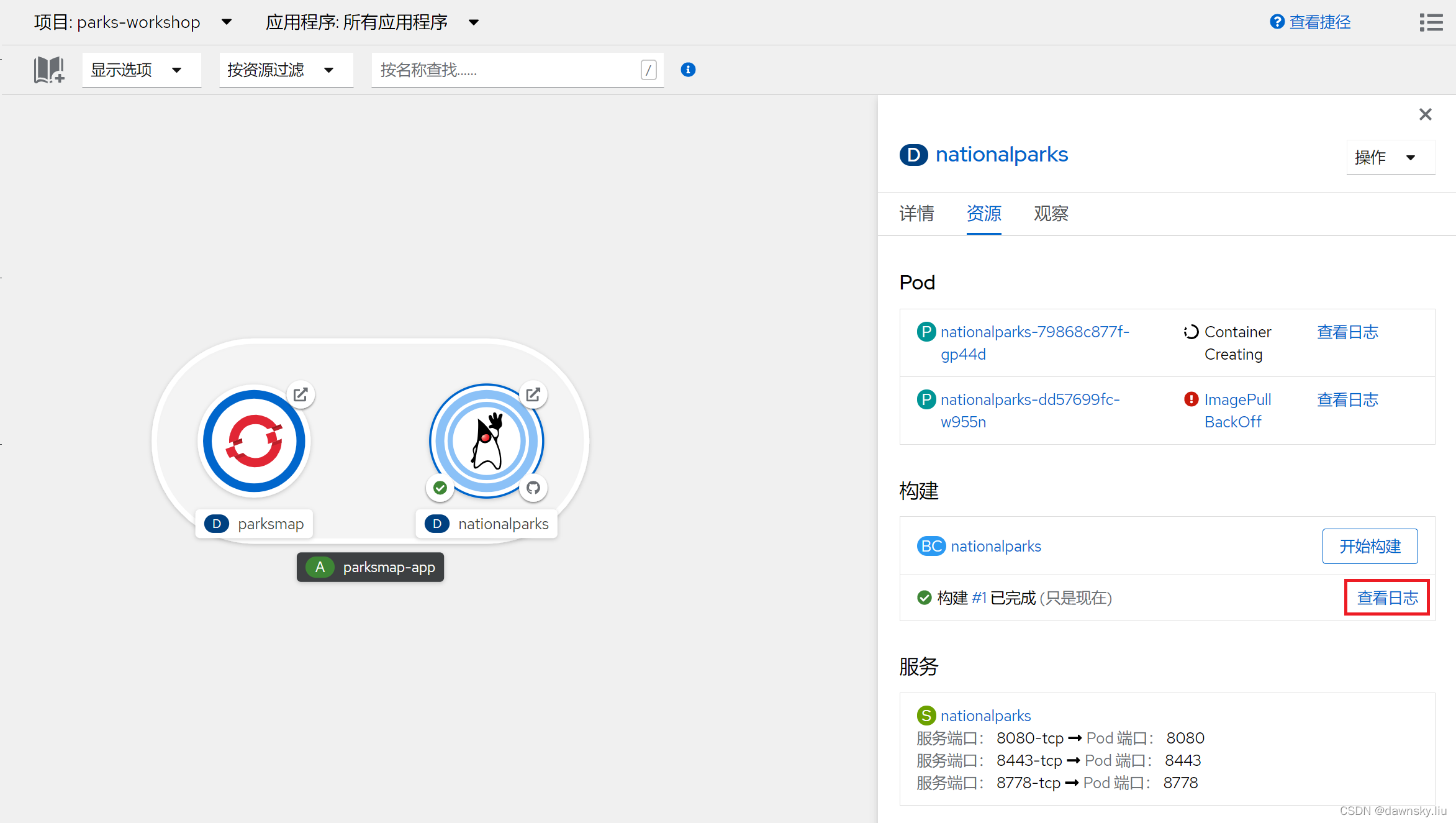The width and height of the screenshot is (1456, 823).
Task: Open the GitHub source icon on nationalparks node
Action: point(533,488)
